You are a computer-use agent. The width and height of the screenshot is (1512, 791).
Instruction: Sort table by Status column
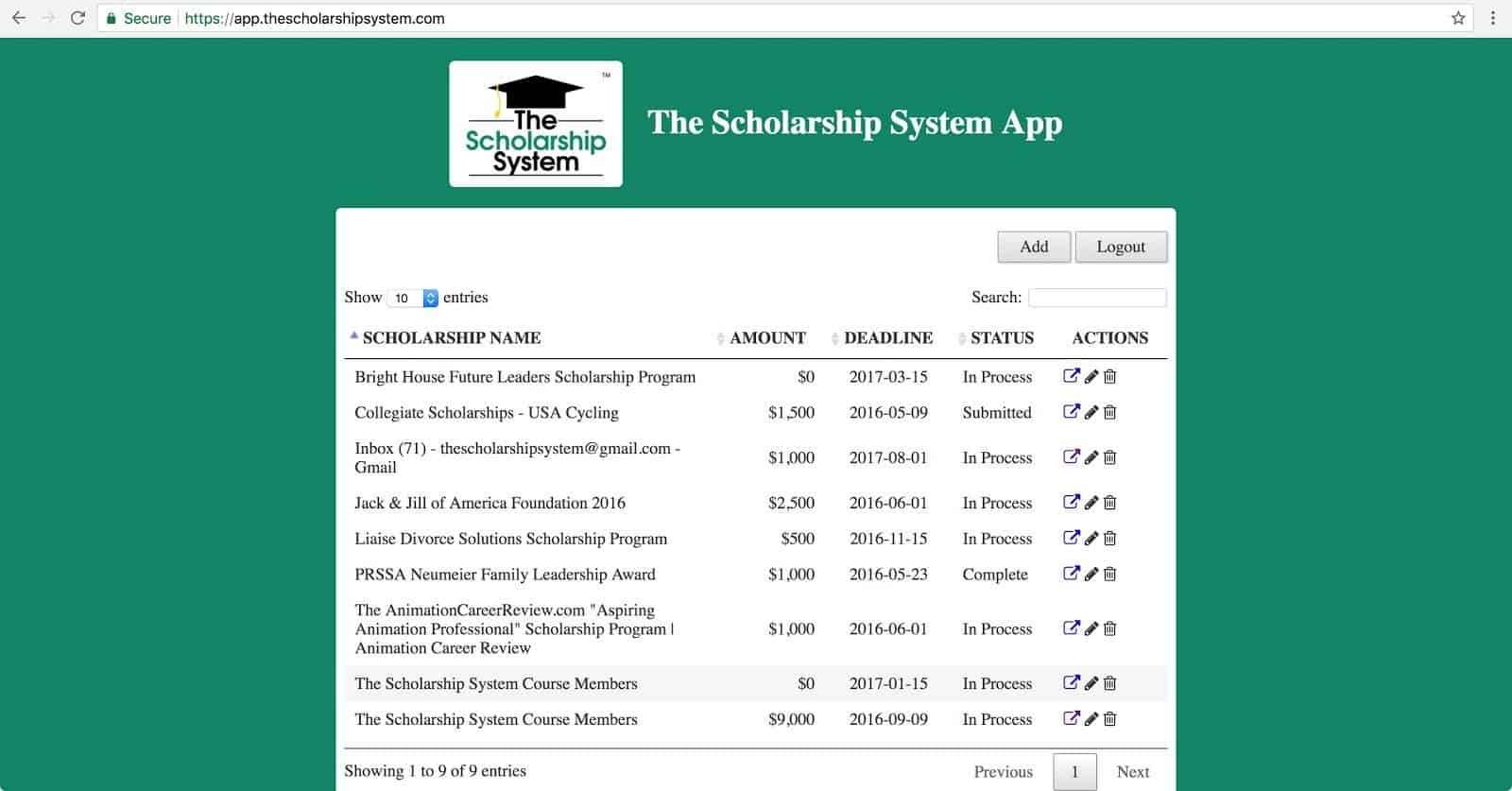coord(1002,337)
